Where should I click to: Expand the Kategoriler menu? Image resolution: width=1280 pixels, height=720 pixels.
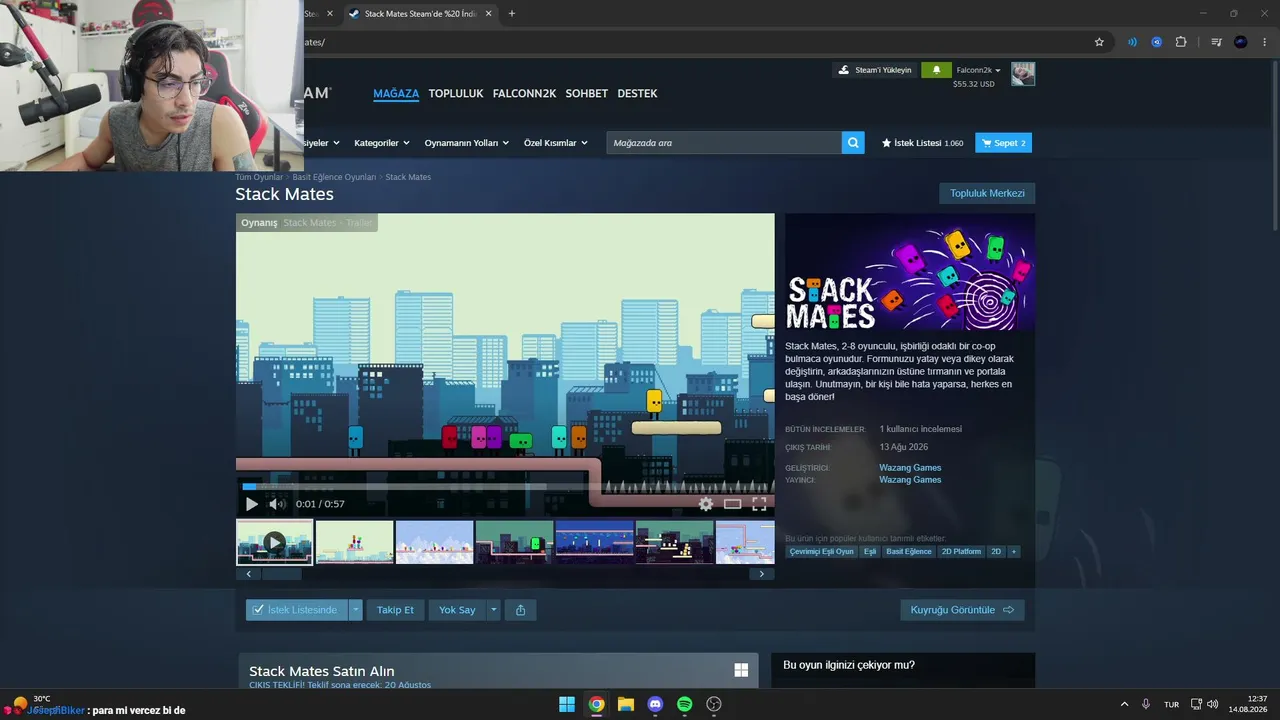[x=382, y=143]
